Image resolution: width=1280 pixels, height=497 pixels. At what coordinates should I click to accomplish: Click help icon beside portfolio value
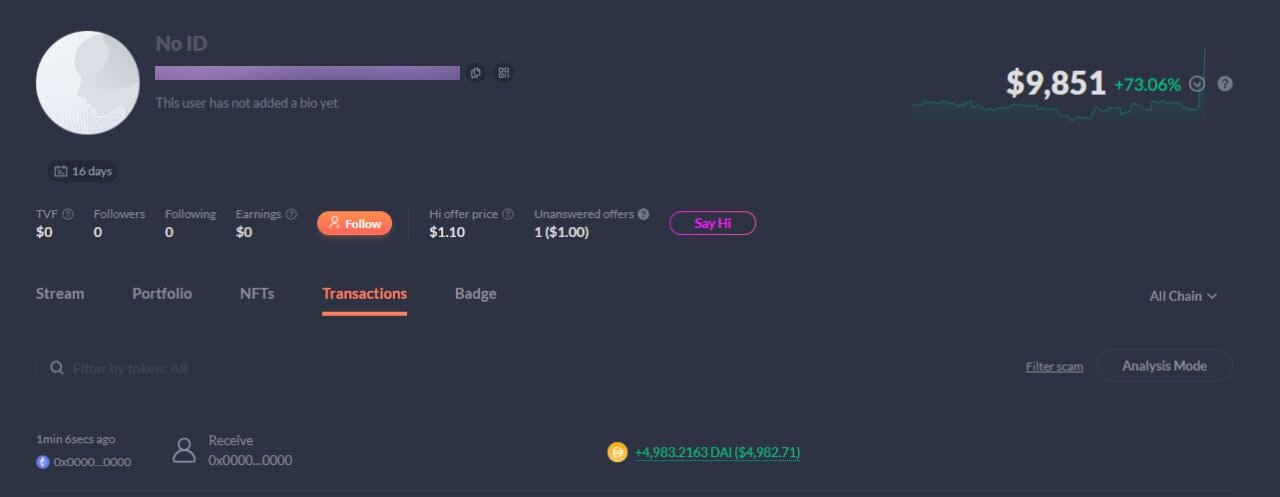click(1225, 84)
